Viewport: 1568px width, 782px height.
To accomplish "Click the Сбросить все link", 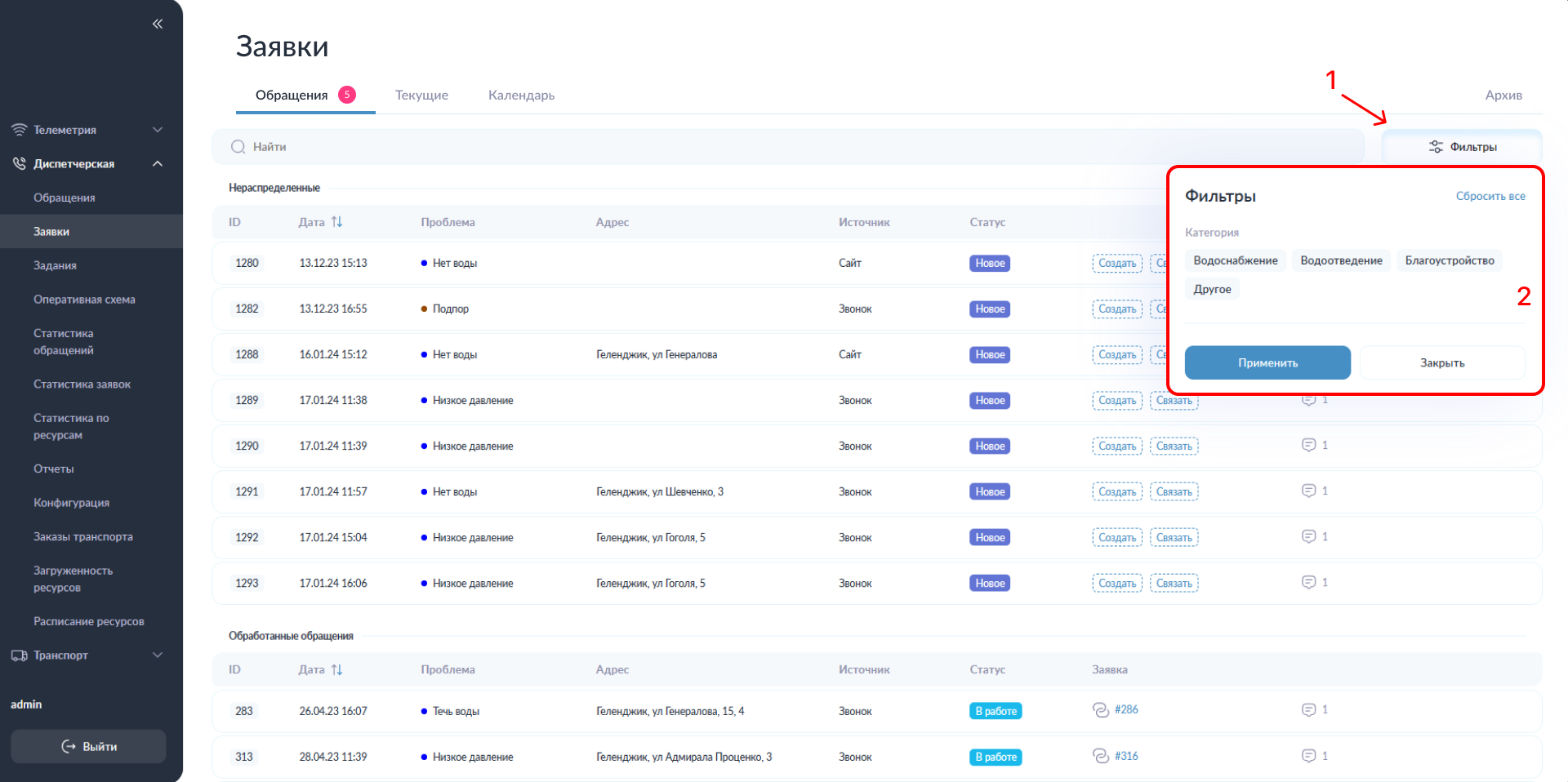I will point(1490,196).
